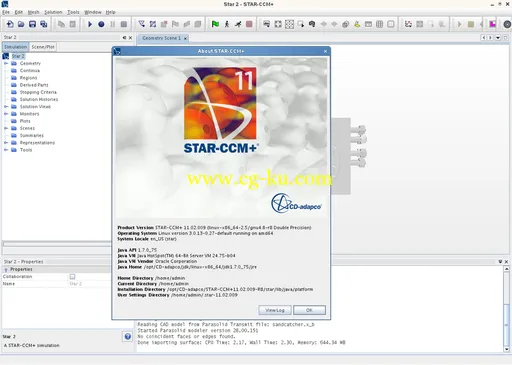The image size is (512, 365).
Task: Click the red Stop solver square icon
Action: click(249, 24)
